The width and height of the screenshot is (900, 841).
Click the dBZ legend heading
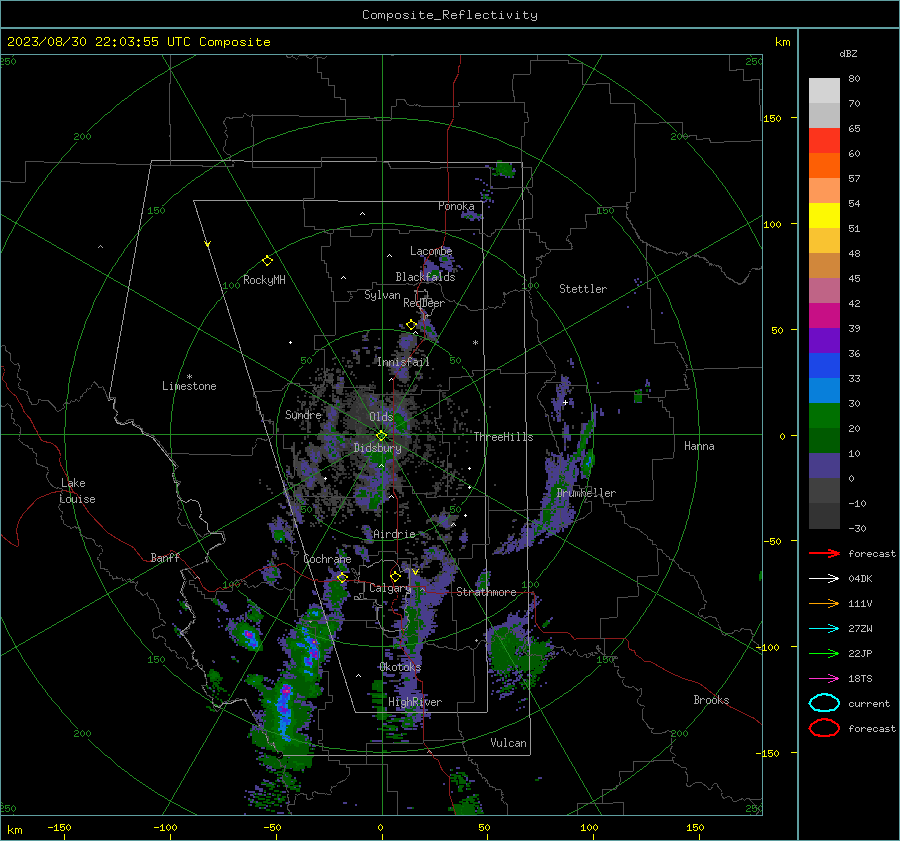click(x=848, y=53)
